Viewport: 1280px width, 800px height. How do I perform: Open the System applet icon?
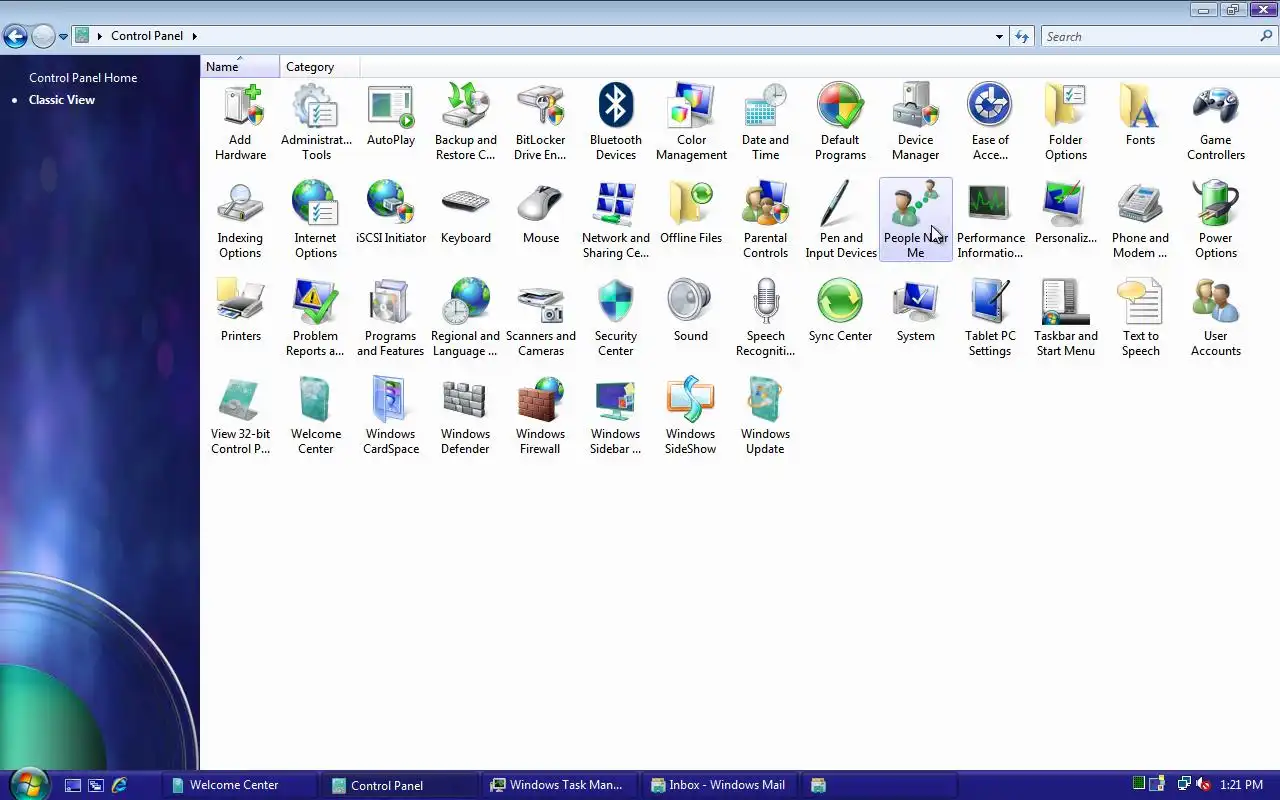pyautogui.click(x=916, y=312)
